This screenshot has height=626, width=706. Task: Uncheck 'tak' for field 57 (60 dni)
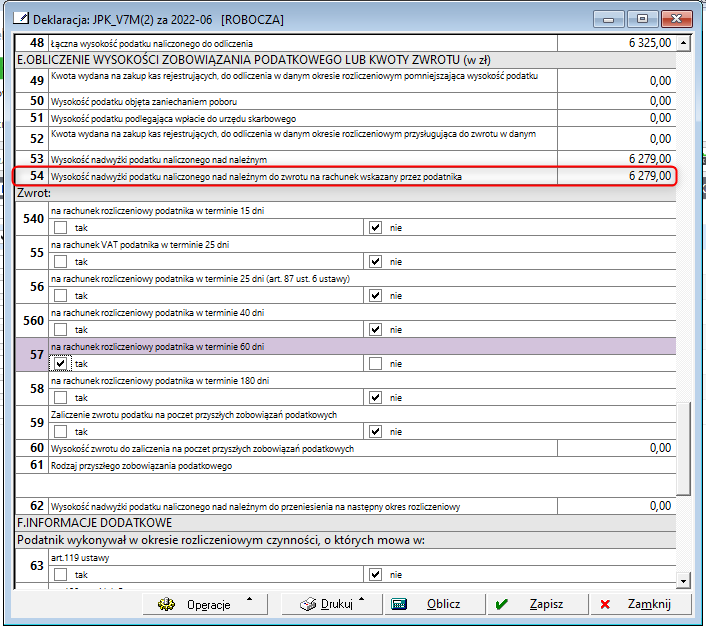[61, 364]
